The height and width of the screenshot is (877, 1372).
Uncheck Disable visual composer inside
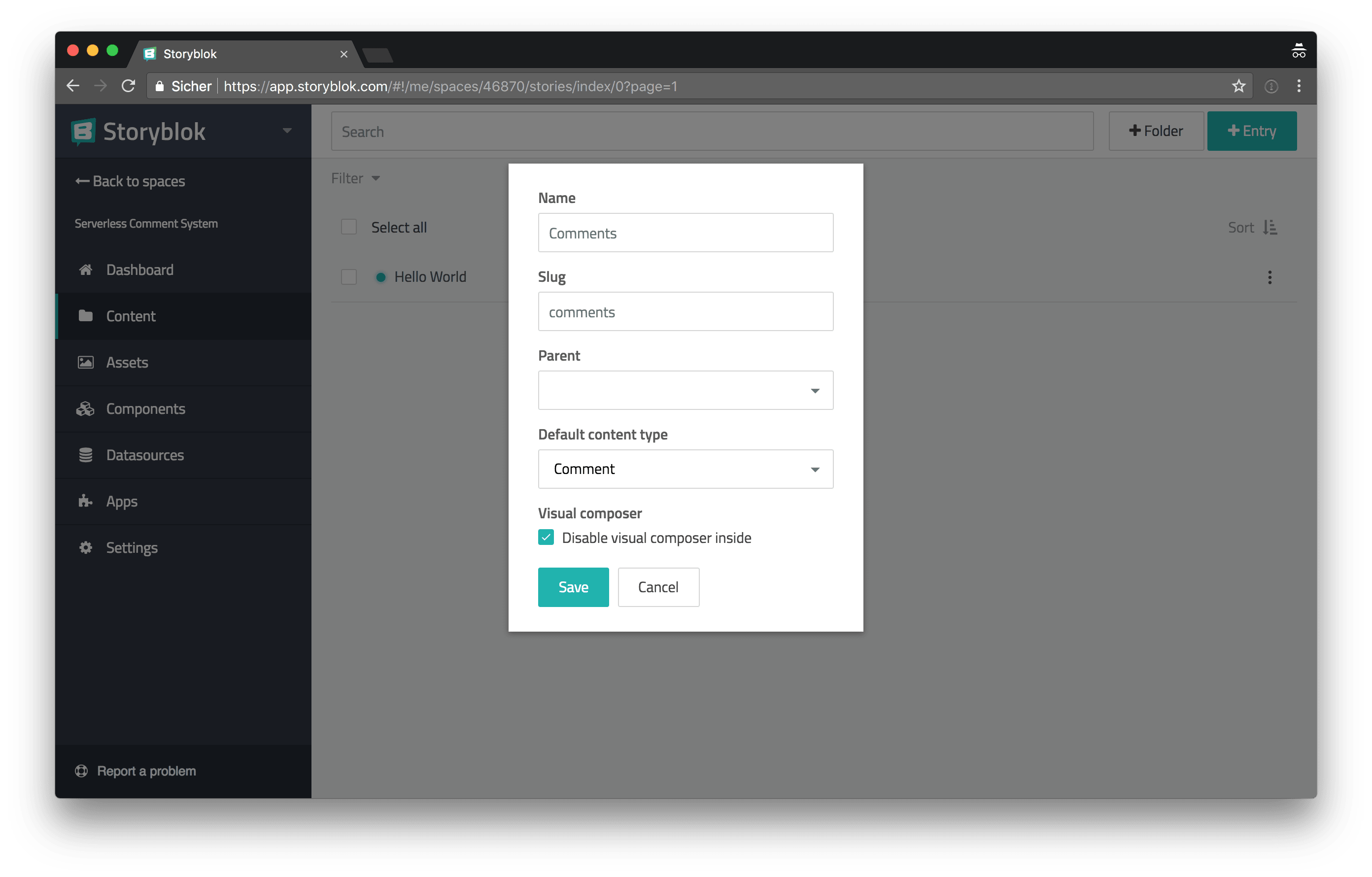[546, 538]
